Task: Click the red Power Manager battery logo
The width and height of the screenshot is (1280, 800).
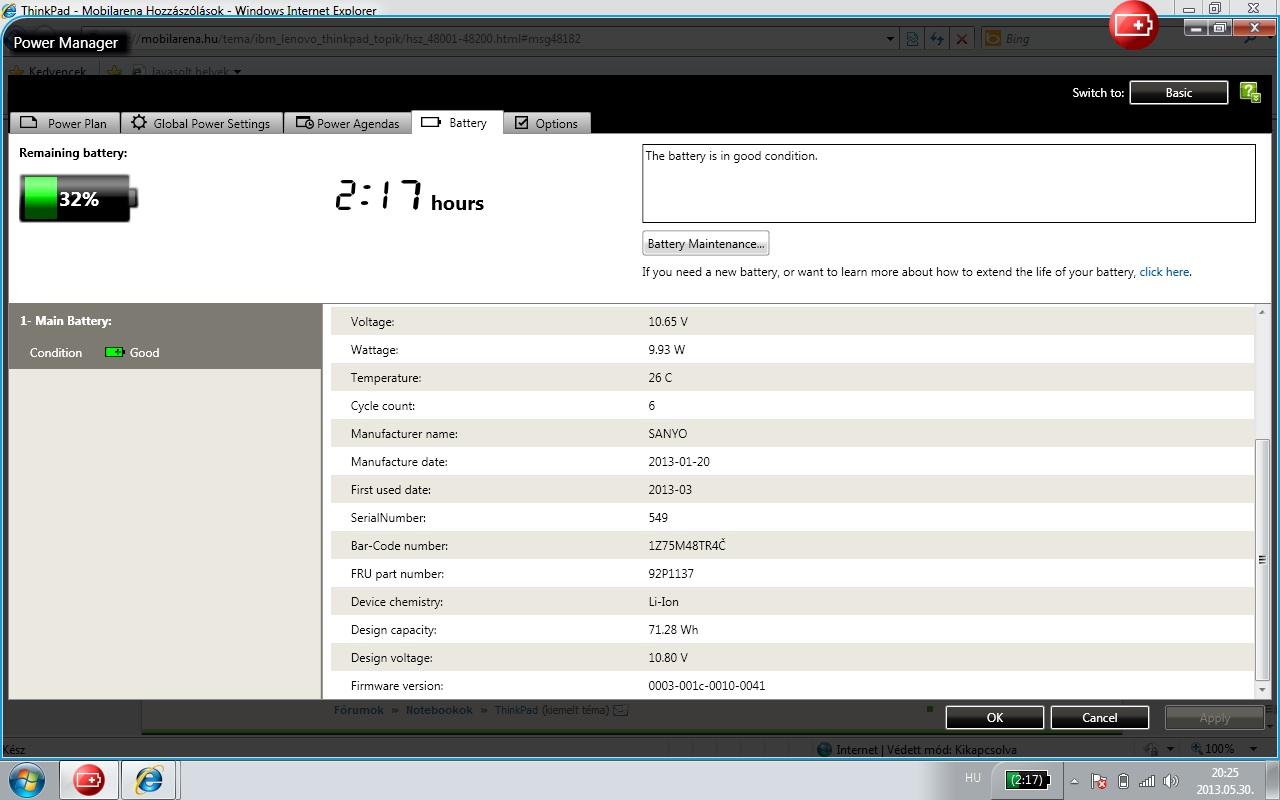Action: [x=1133, y=23]
